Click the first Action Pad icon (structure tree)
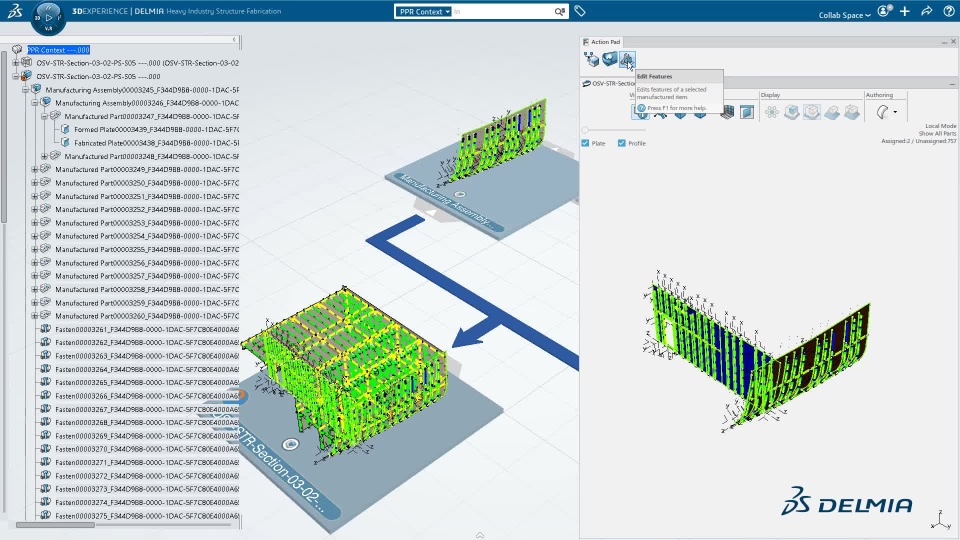Viewport: 960px width, 540px height. [591, 59]
